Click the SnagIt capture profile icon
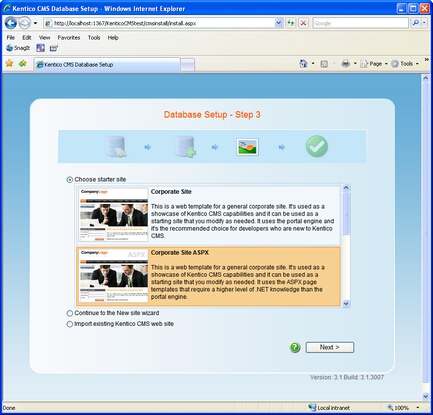 click(53, 48)
